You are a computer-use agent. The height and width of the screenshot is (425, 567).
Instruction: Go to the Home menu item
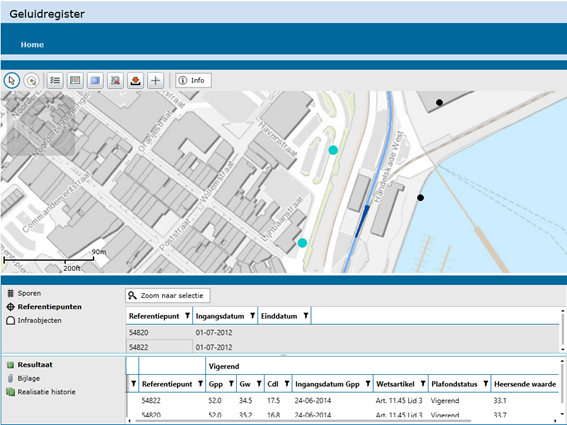(32, 44)
